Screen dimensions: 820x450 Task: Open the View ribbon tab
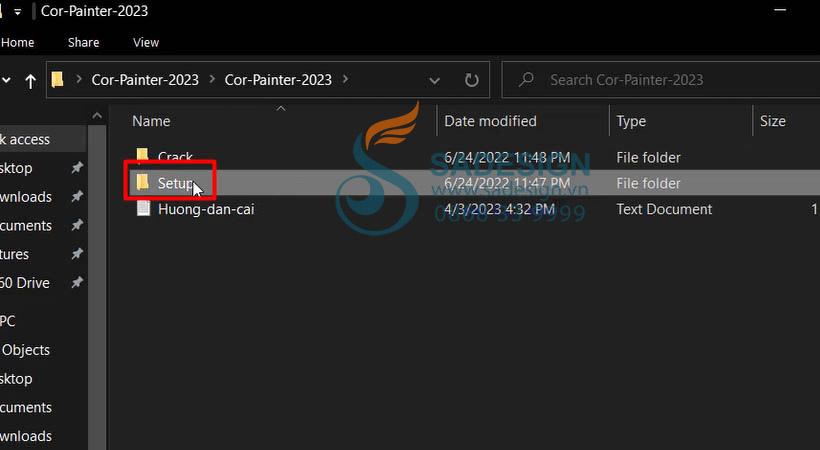(x=145, y=42)
